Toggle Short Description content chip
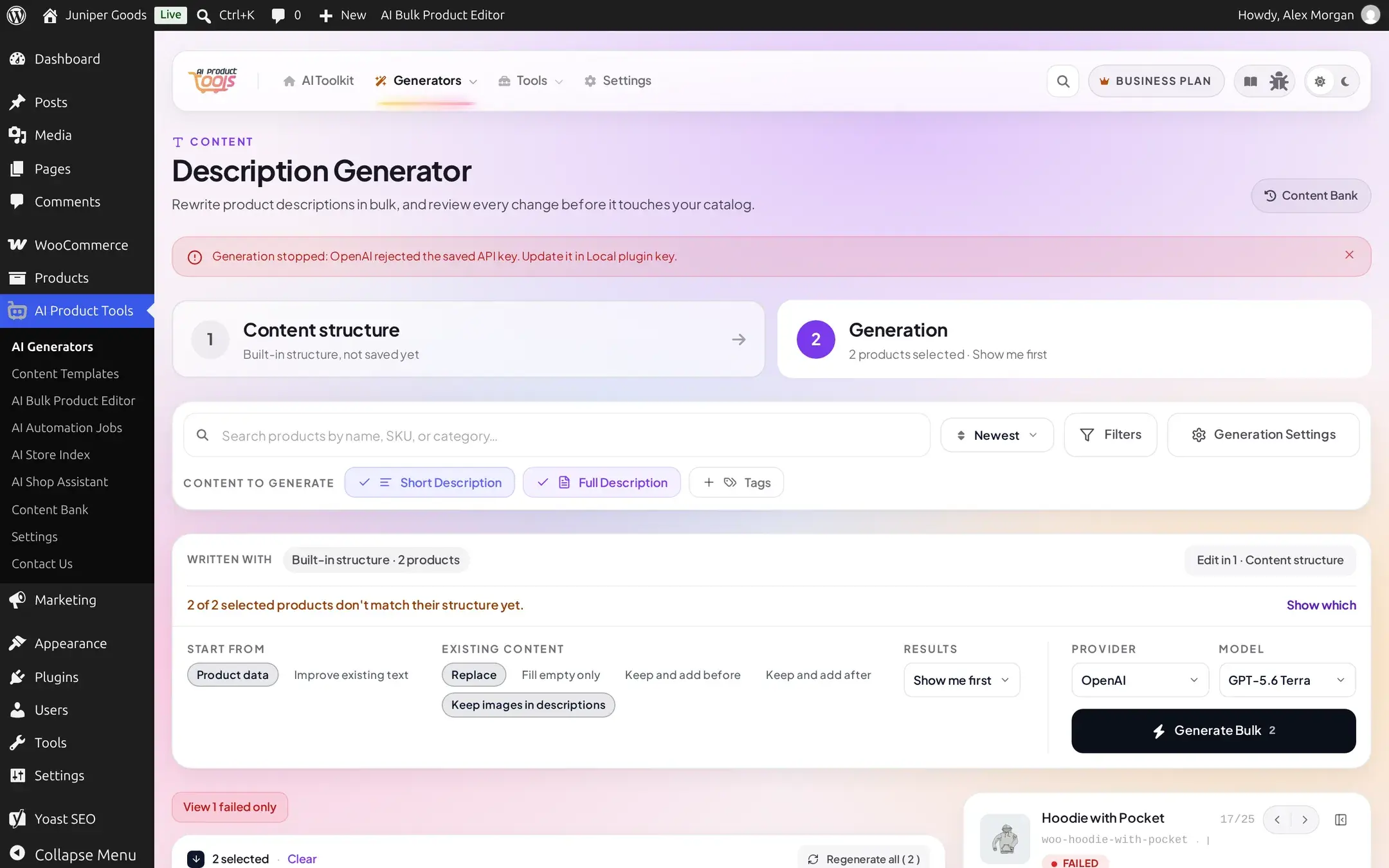The width and height of the screenshot is (1389, 868). [430, 482]
